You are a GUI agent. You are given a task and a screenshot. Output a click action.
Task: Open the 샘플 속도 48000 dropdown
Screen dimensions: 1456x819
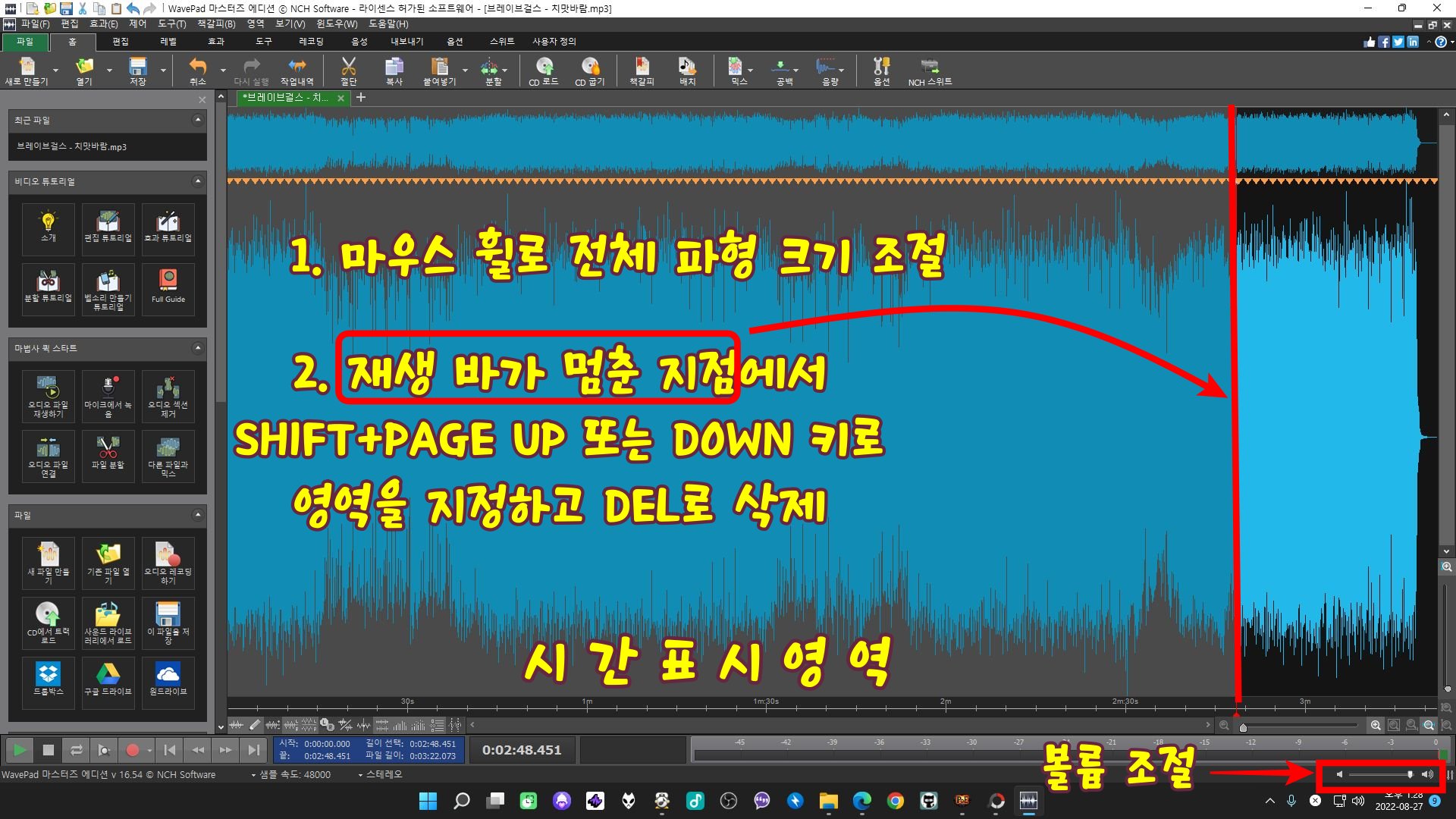[x=291, y=774]
